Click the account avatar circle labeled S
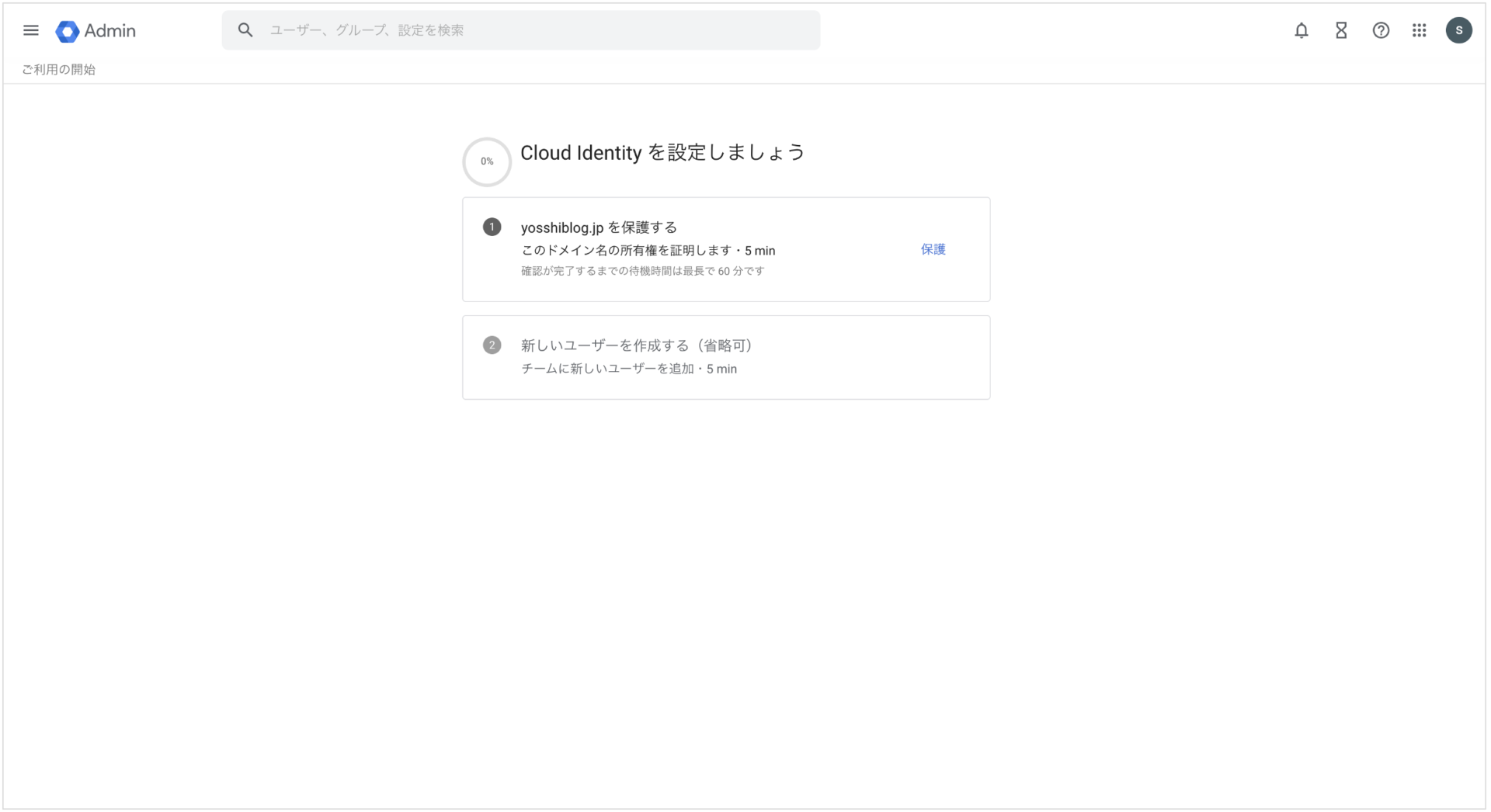The height and width of the screenshot is (812, 1491). coord(1459,30)
